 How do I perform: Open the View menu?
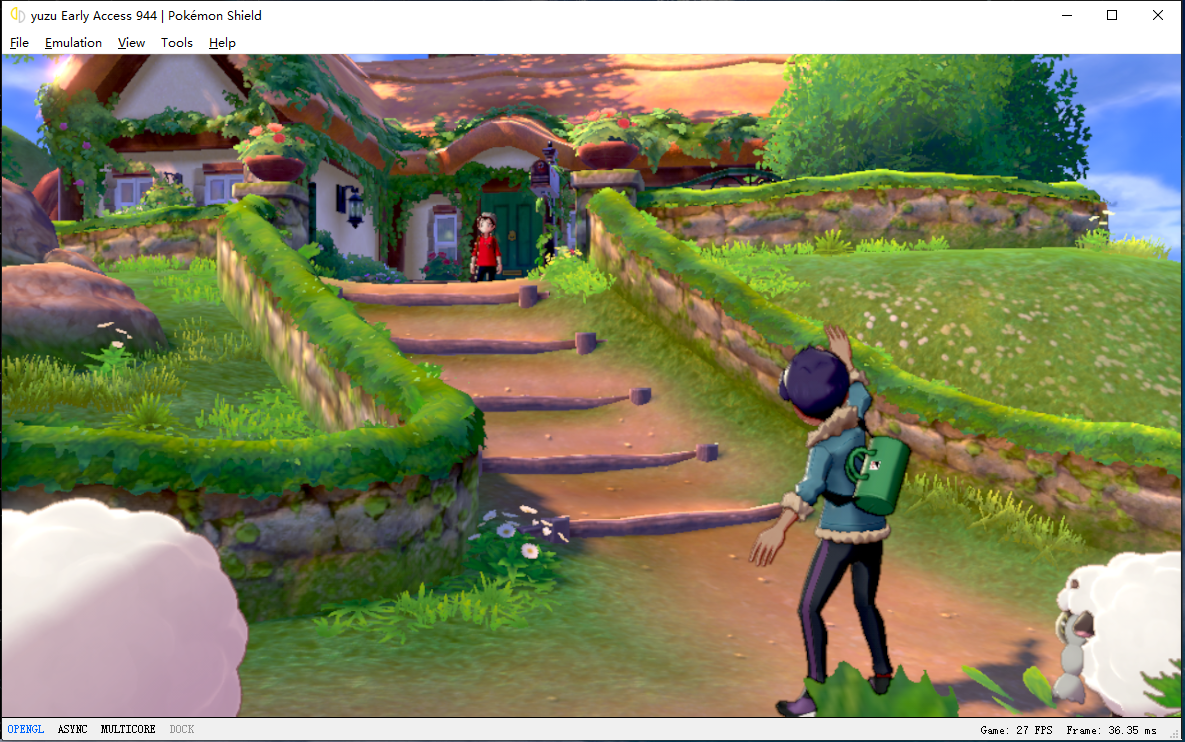(x=131, y=43)
